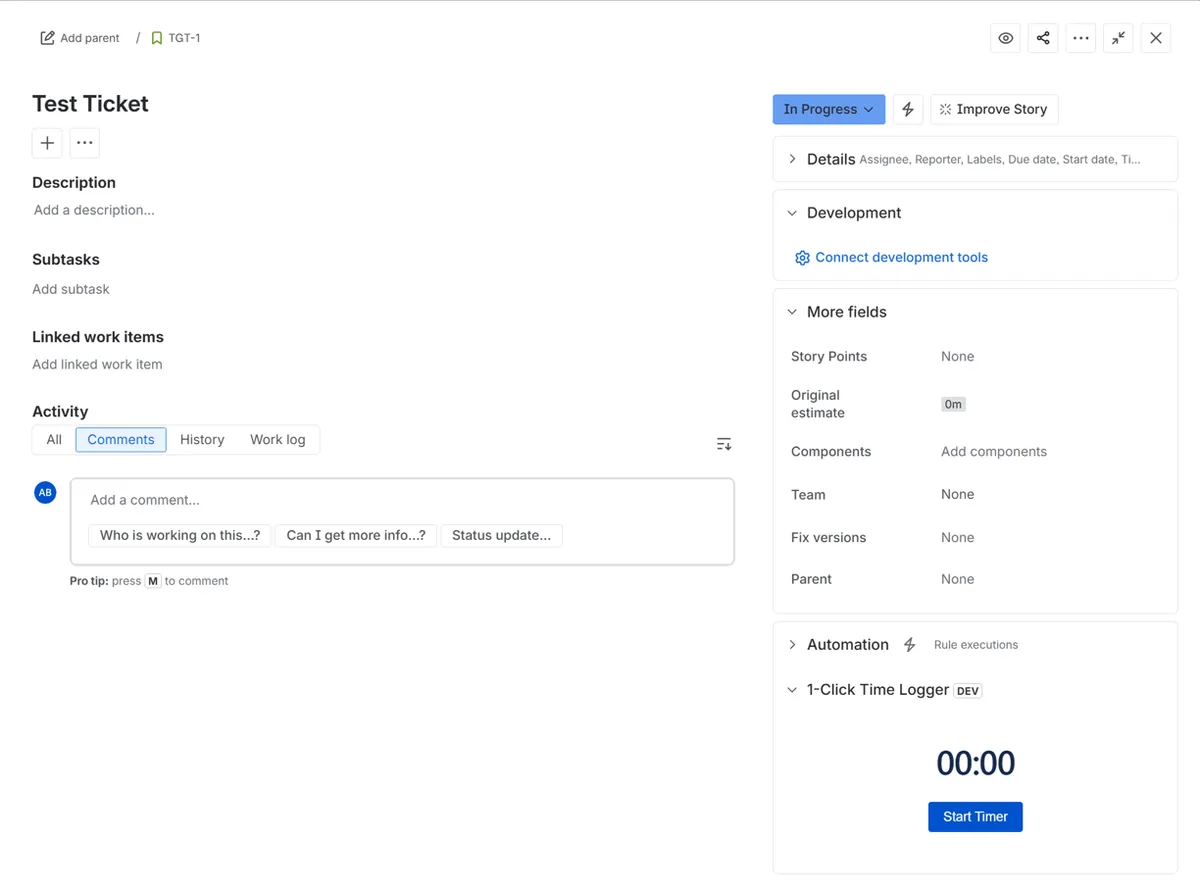Open ellipsis menu under the ticket title
1200x882 pixels.
point(85,143)
